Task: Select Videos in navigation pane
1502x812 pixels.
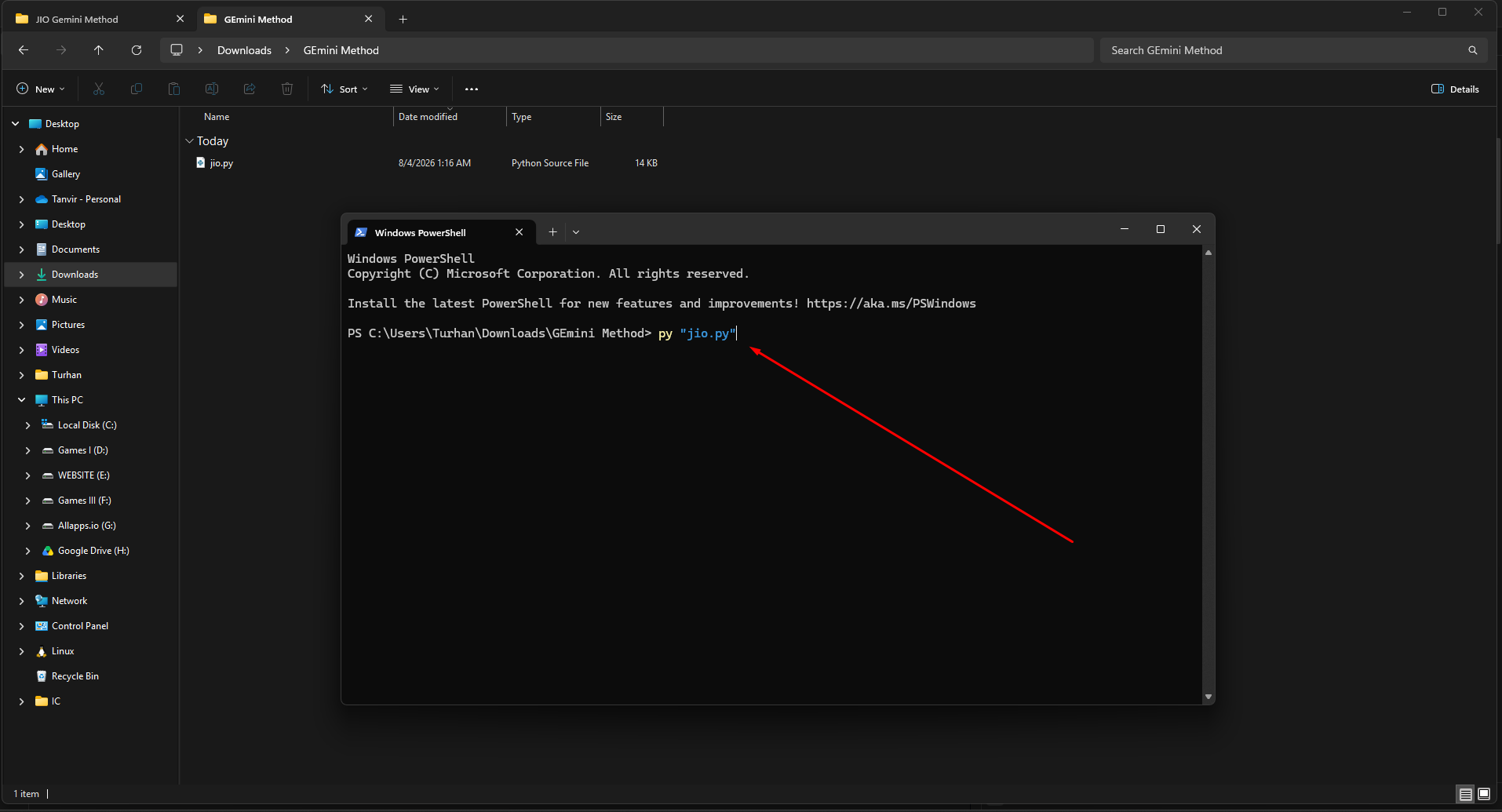Action: [65, 350]
